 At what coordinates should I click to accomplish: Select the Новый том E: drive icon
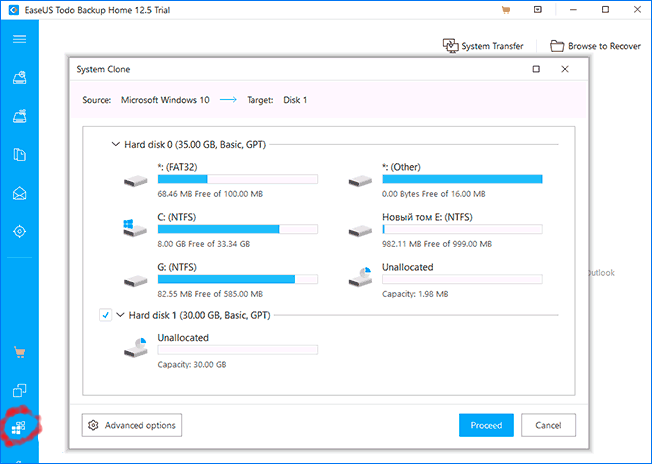tap(360, 231)
